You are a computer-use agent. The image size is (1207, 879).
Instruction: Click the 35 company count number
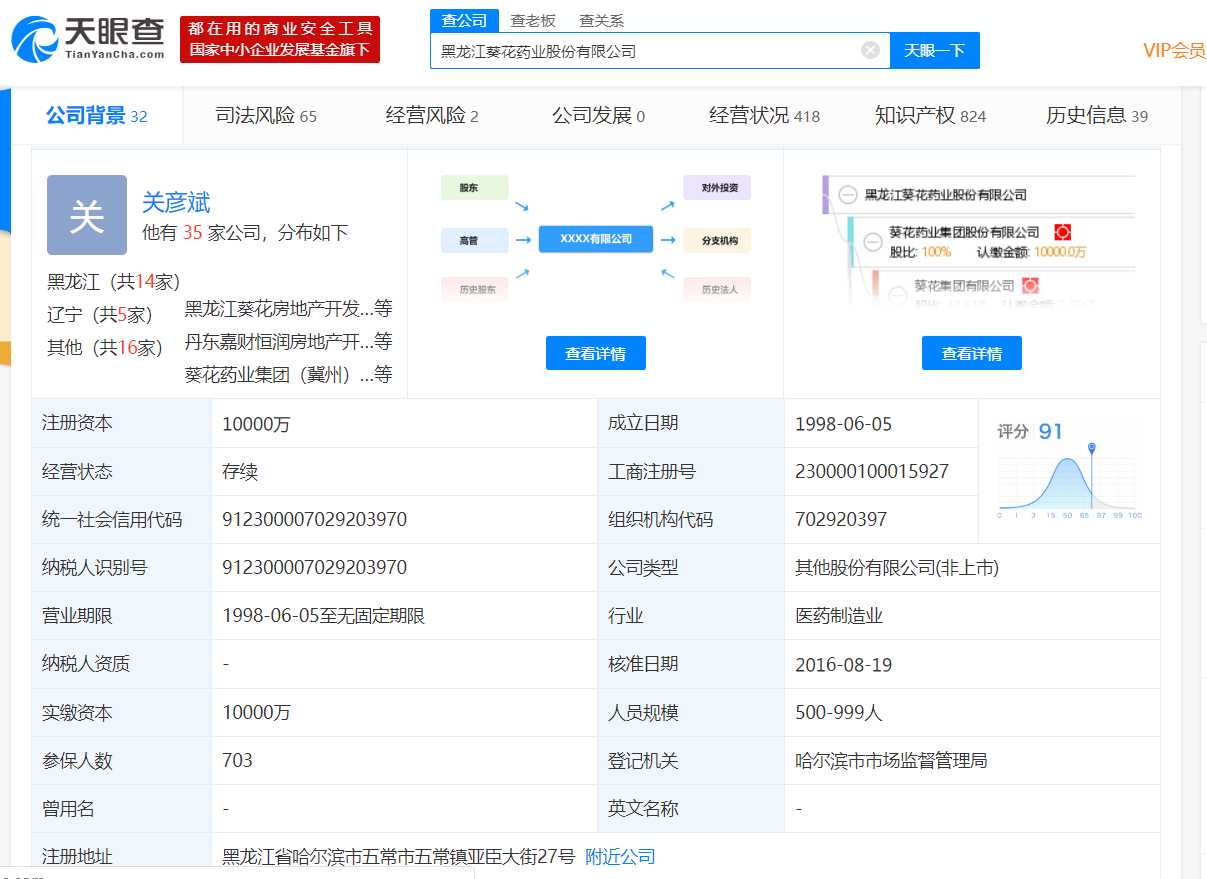[x=192, y=233]
